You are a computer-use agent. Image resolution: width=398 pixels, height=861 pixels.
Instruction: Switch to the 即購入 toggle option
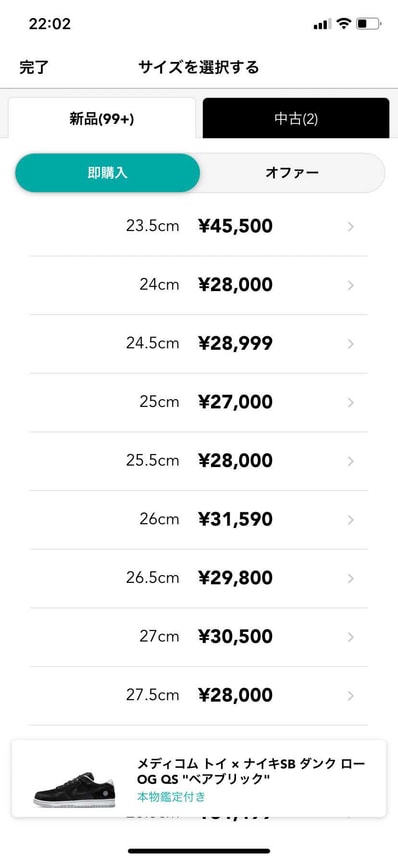[108, 172]
